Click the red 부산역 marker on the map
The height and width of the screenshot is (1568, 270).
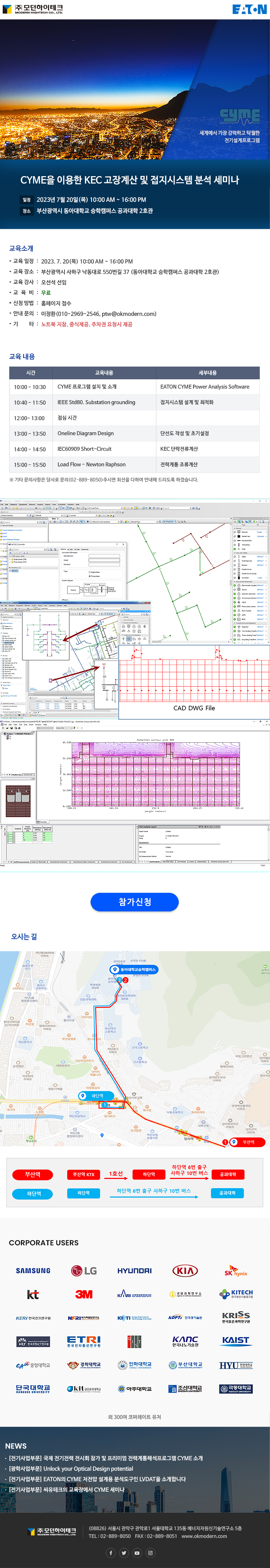tap(246, 1142)
